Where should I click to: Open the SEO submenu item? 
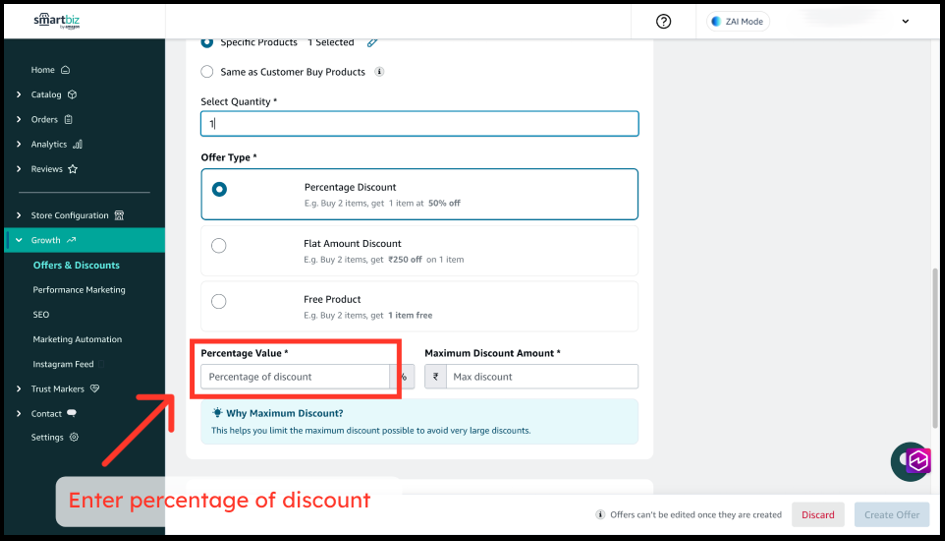tap(41, 314)
